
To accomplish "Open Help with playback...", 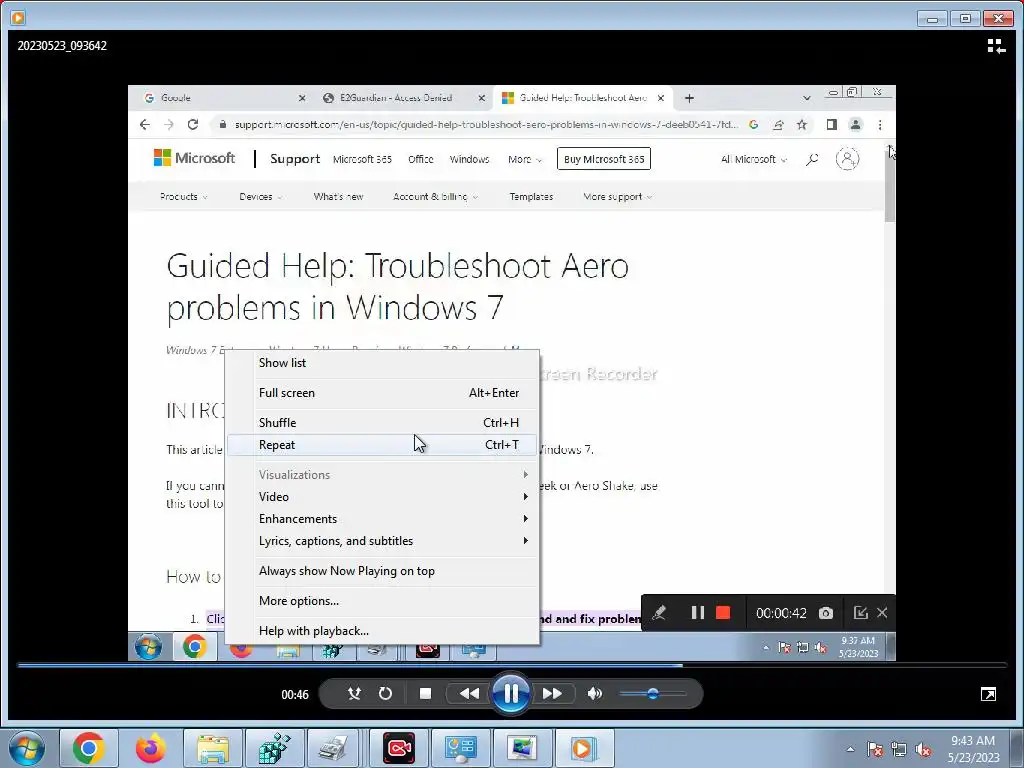I will (x=382, y=632).
